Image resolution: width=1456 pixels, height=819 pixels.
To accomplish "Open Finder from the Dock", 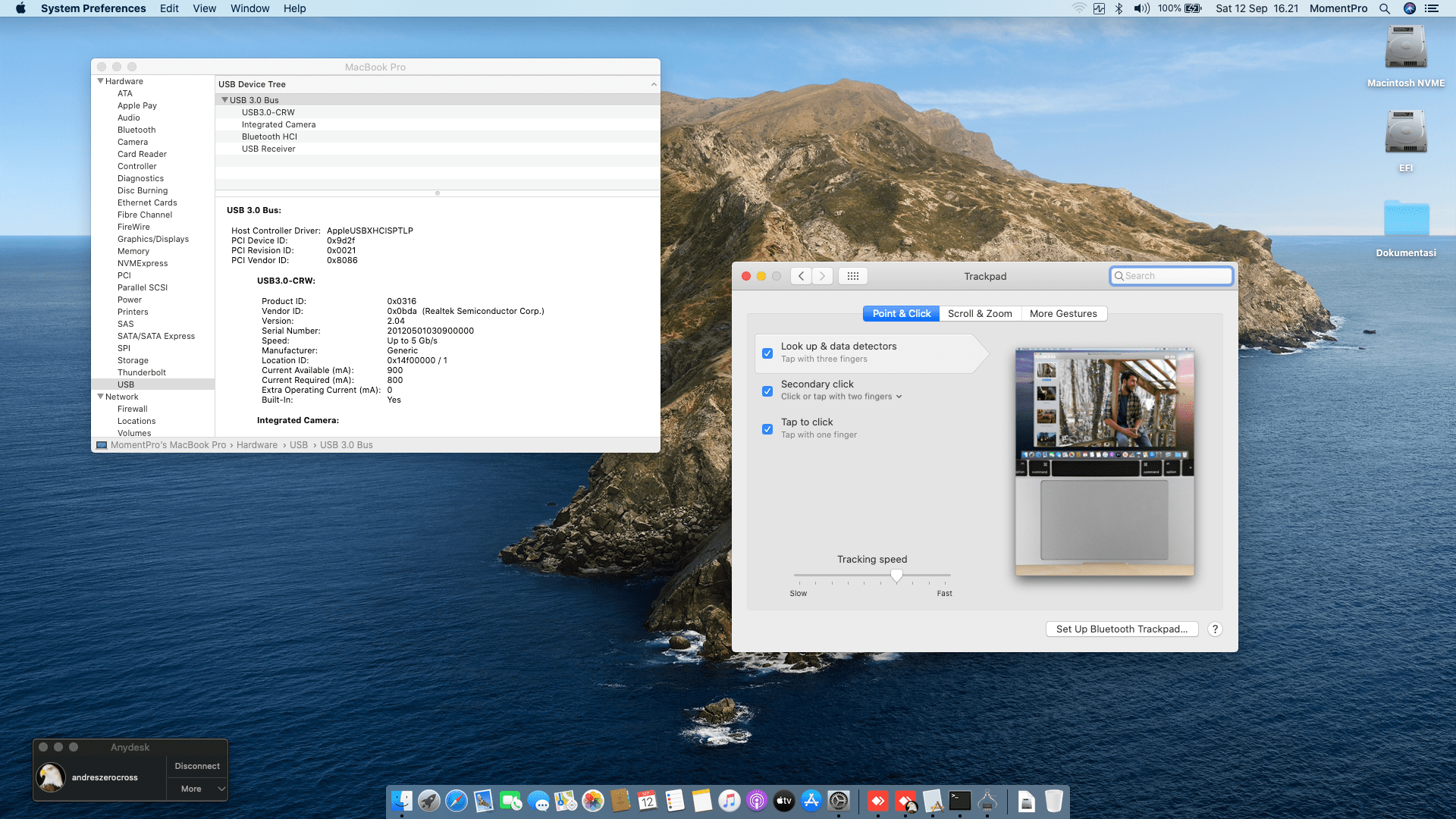I will (402, 801).
